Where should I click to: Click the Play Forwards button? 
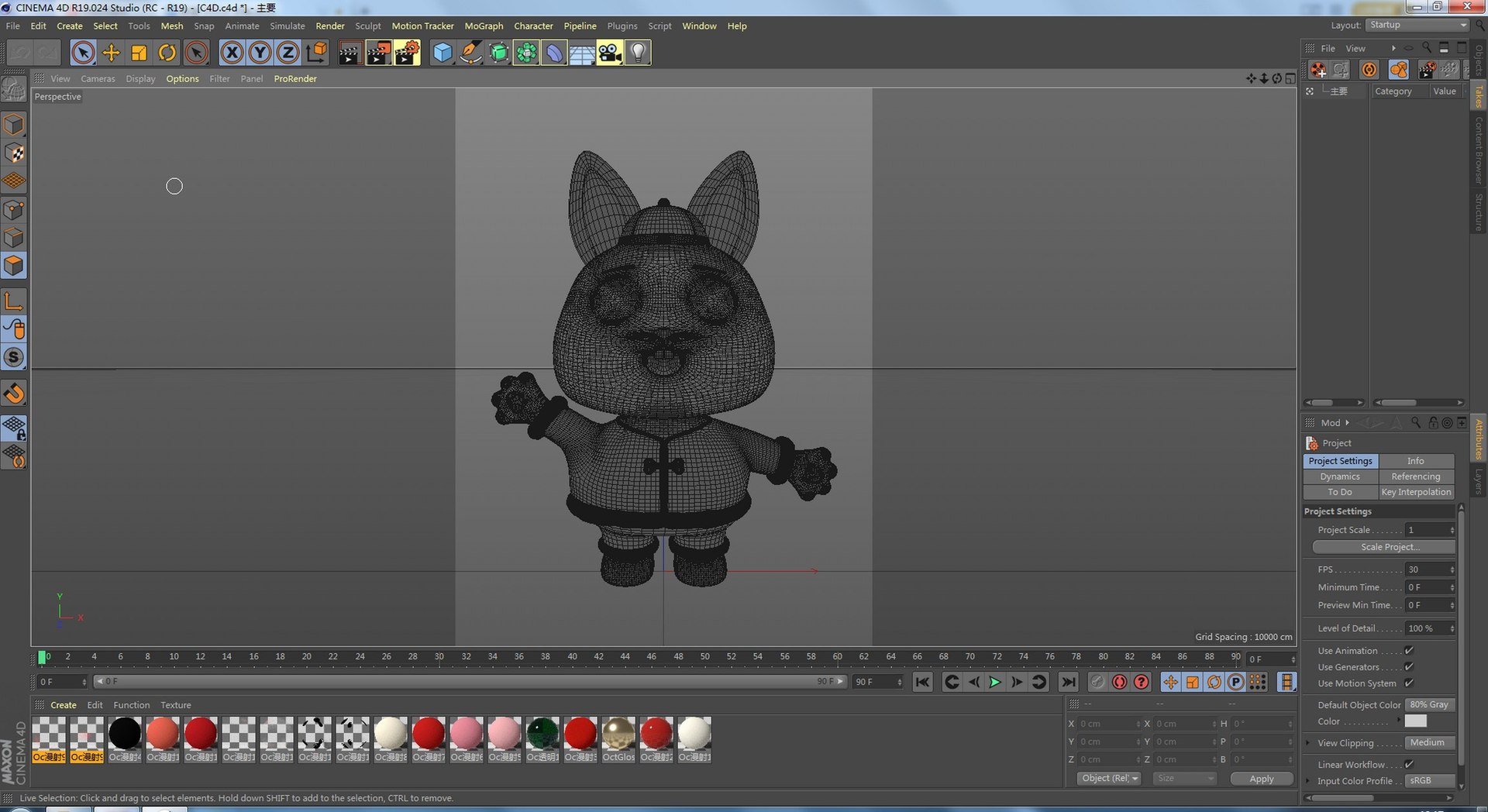tap(995, 682)
